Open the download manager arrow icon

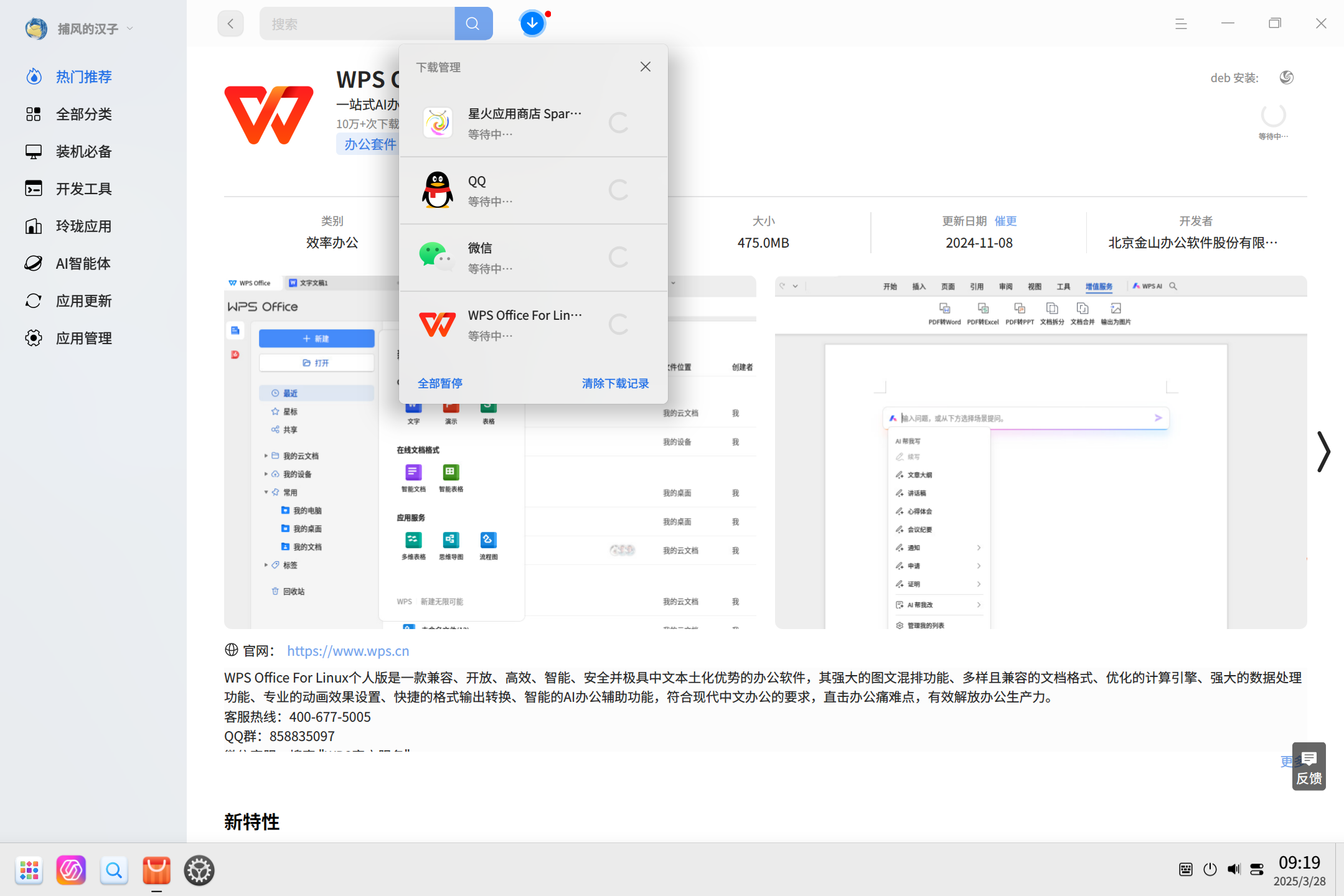(x=532, y=24)
